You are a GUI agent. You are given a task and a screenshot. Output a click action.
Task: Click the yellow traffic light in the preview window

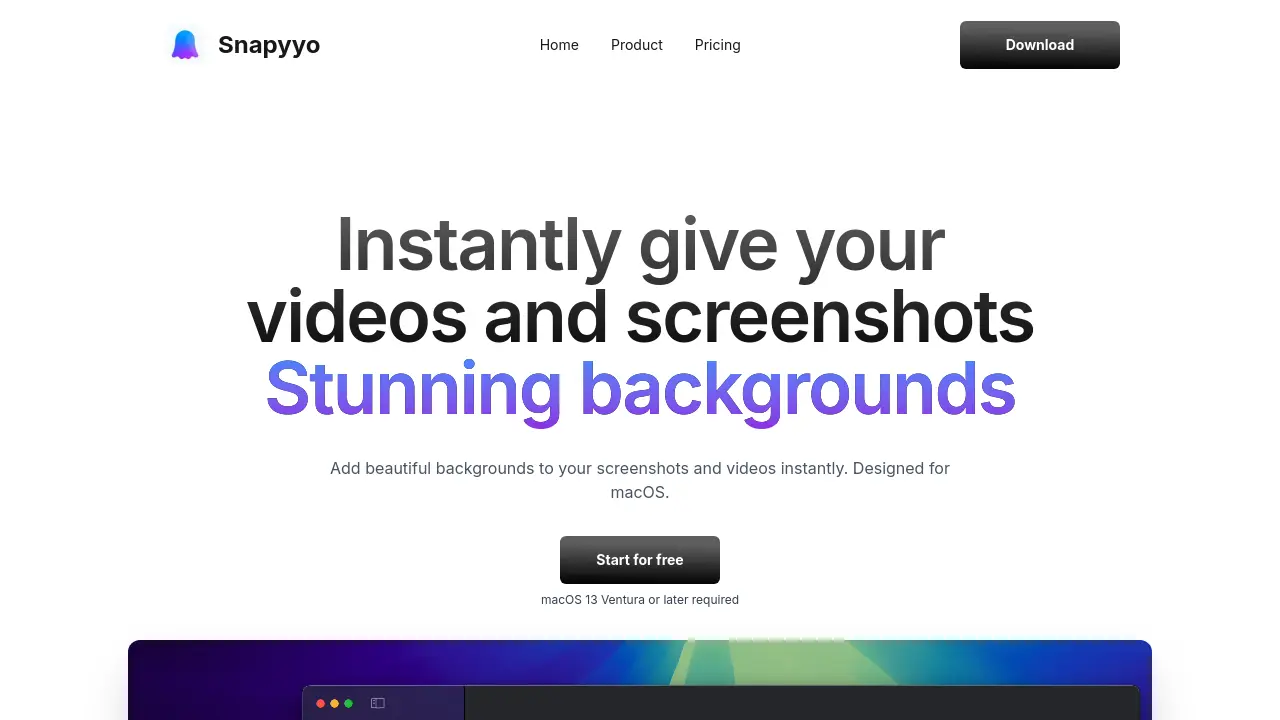click(334, 703)
